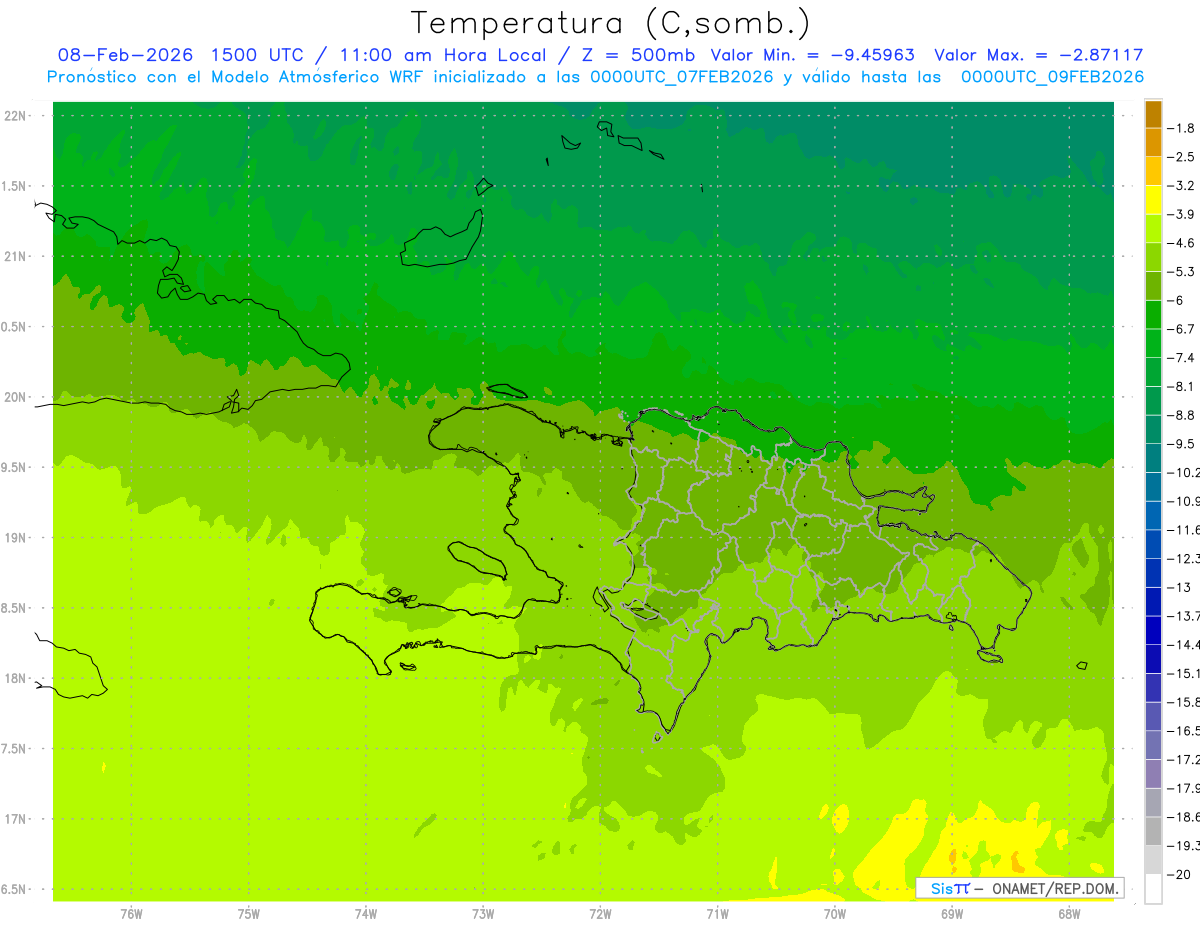
Task: Click the "-17.2" color scale label
Action: [x=1184, y=760]
